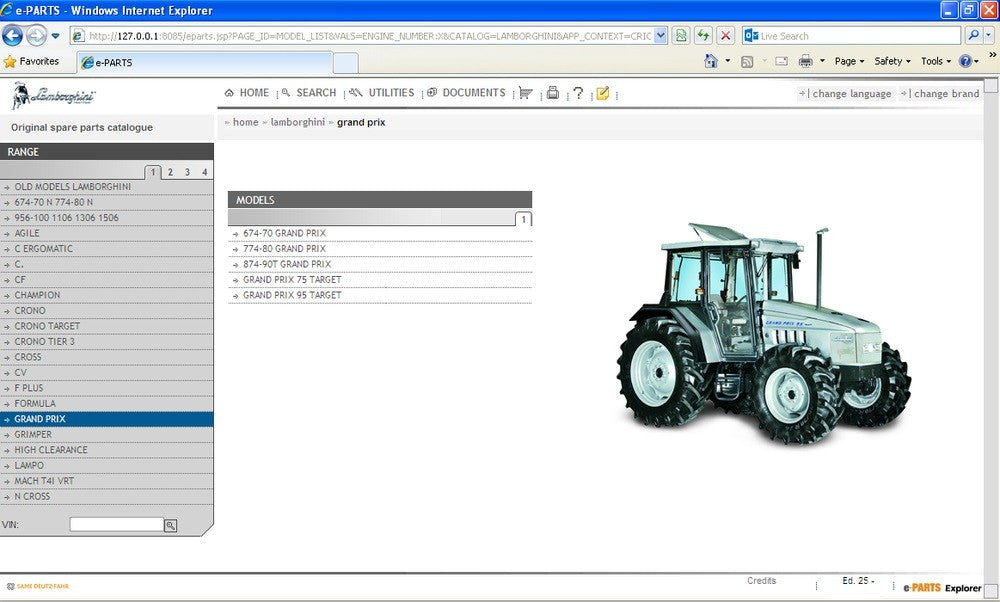
Task: Click the change language link
Action: pos(846,94)
